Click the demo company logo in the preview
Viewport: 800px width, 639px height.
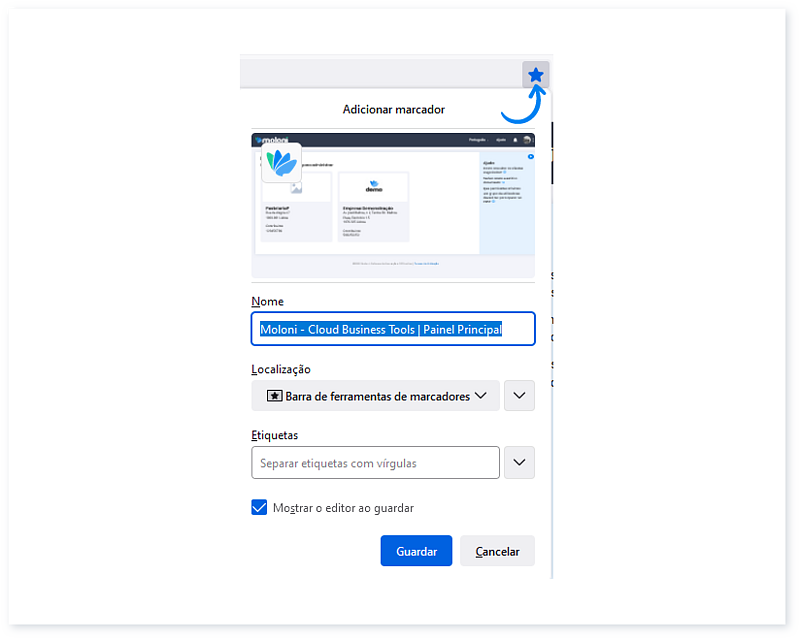tap(372, 188)
